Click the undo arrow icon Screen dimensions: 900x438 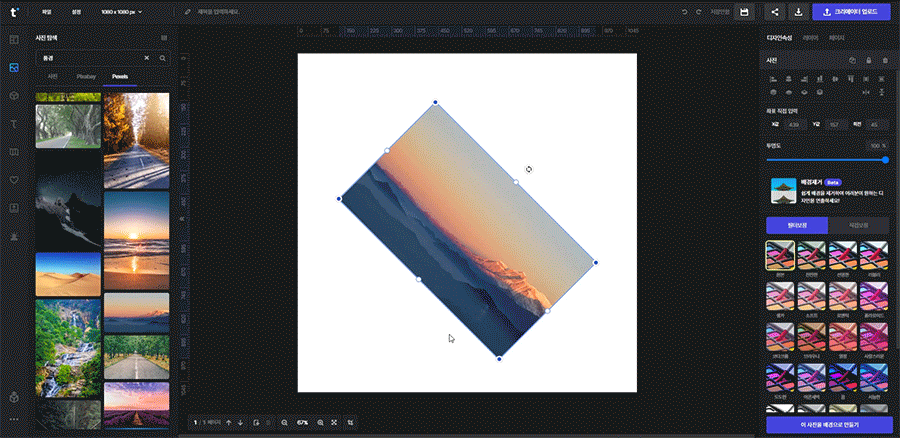pyautogui.click(x=684, y=12)
